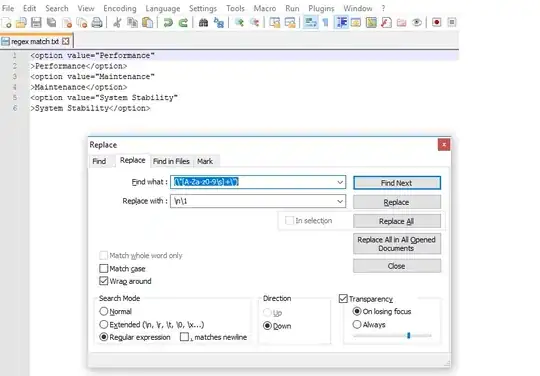The image size is (540, 376).
Task: Click the Open file folder icon
Action: tap(21, 23)
